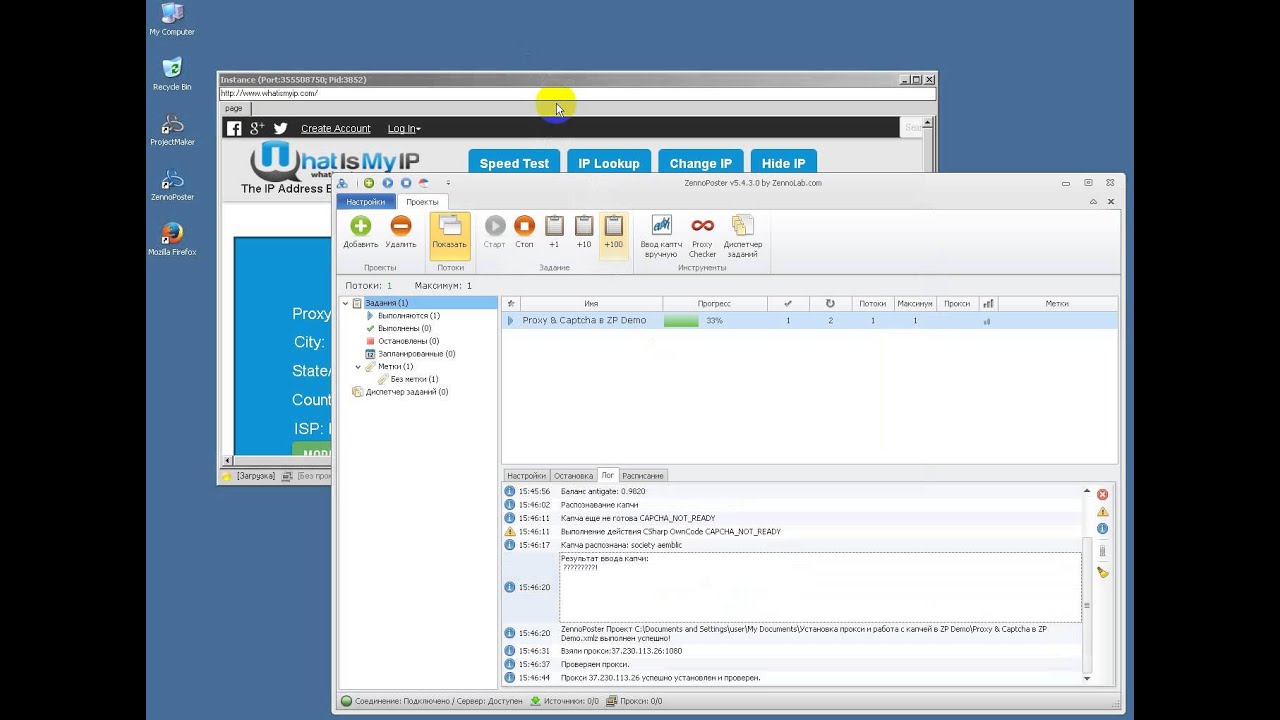Click the grey scroll-lock icon in log panel
The image size is (1280, 720).
point(1102,551)
